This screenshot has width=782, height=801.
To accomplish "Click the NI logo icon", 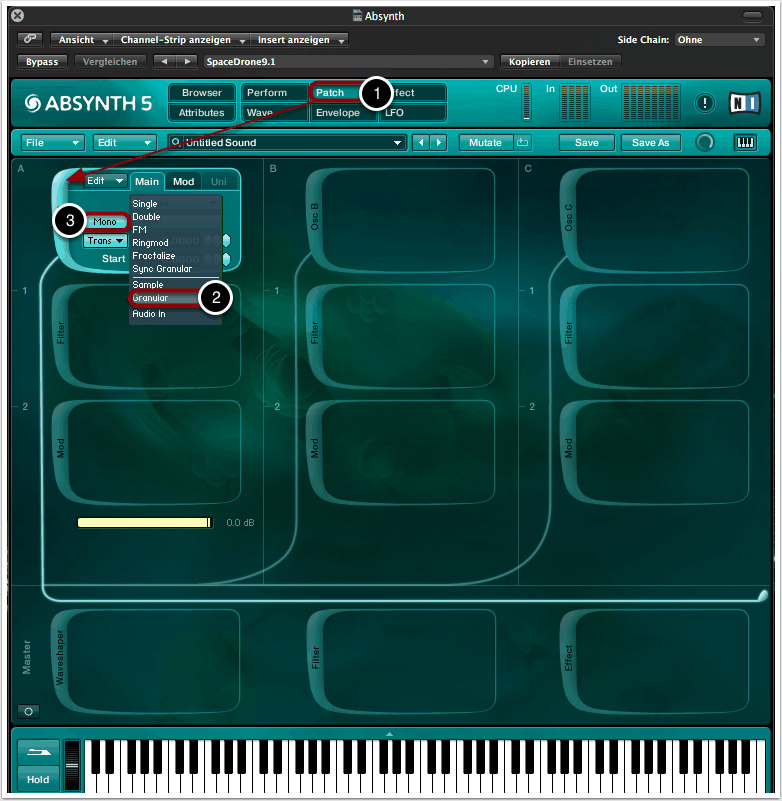I will 745,103.
